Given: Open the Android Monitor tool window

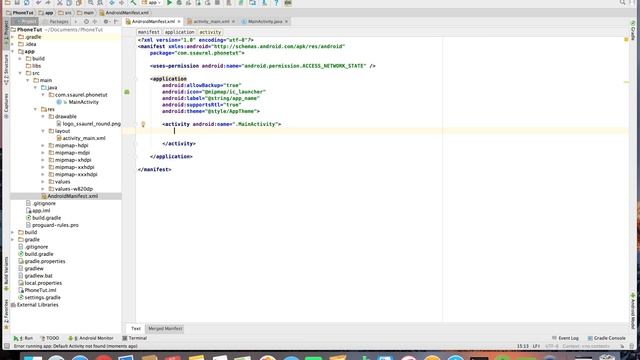Looking at the screenshot, I should tap(91, 338).
